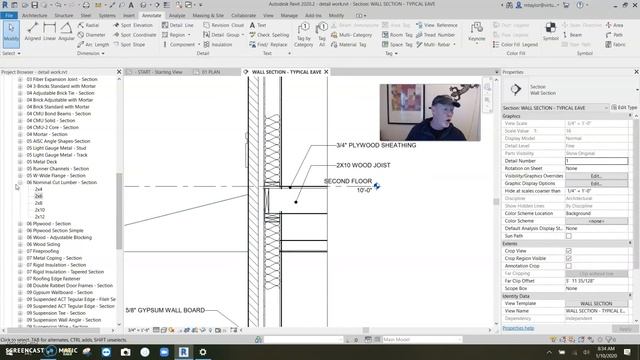Collapse 06 Nominal Cut Lumber - Section

(20, 182)
